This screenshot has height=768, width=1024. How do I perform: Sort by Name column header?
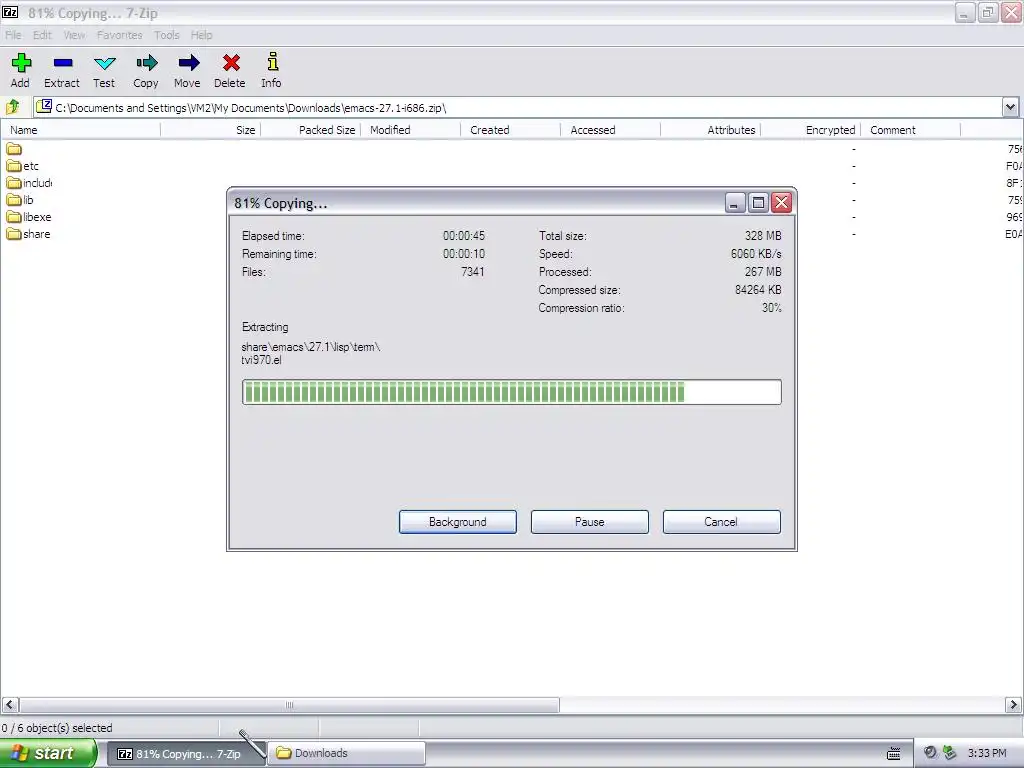[81, 130]
